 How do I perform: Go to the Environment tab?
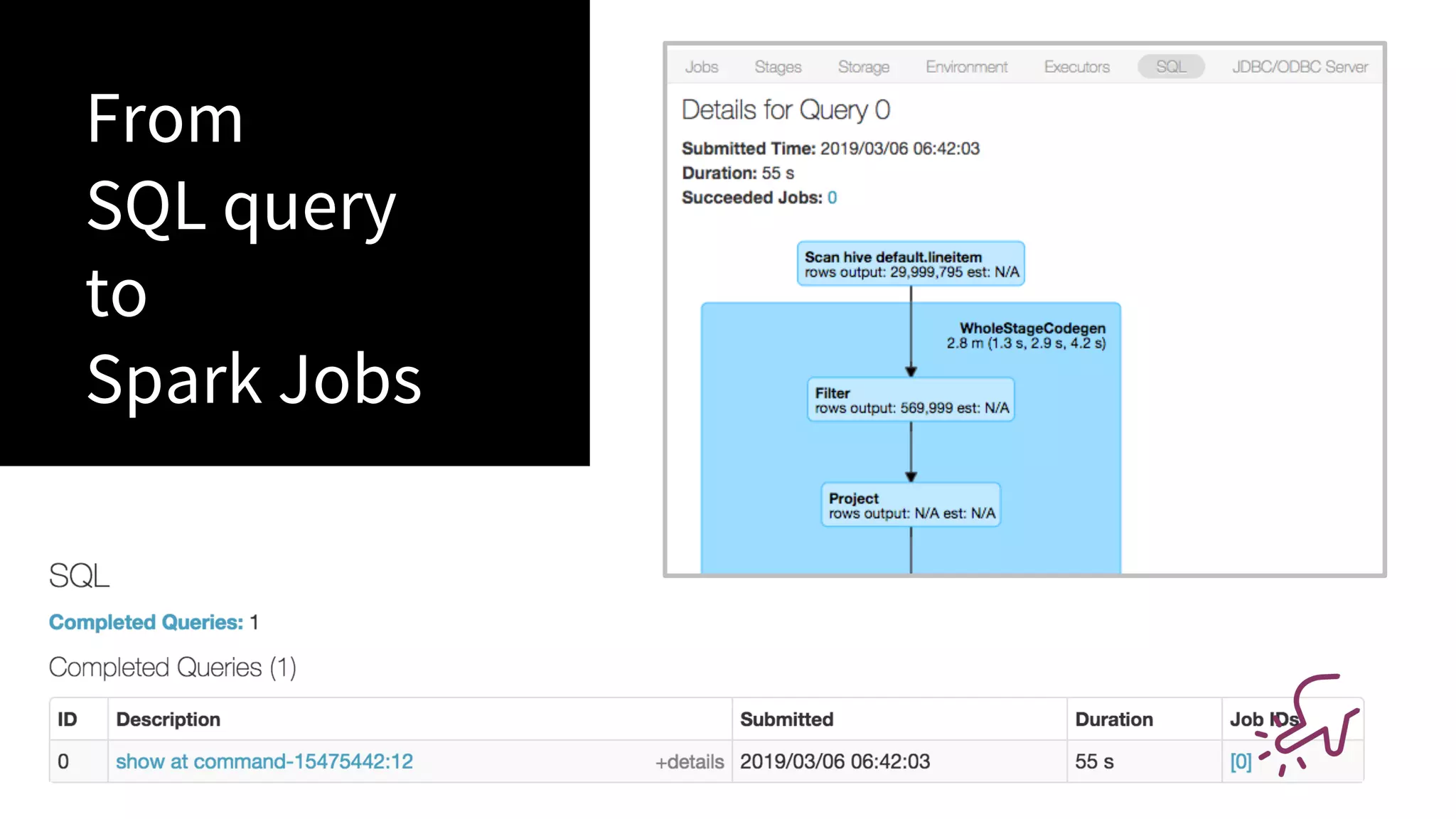966,67
